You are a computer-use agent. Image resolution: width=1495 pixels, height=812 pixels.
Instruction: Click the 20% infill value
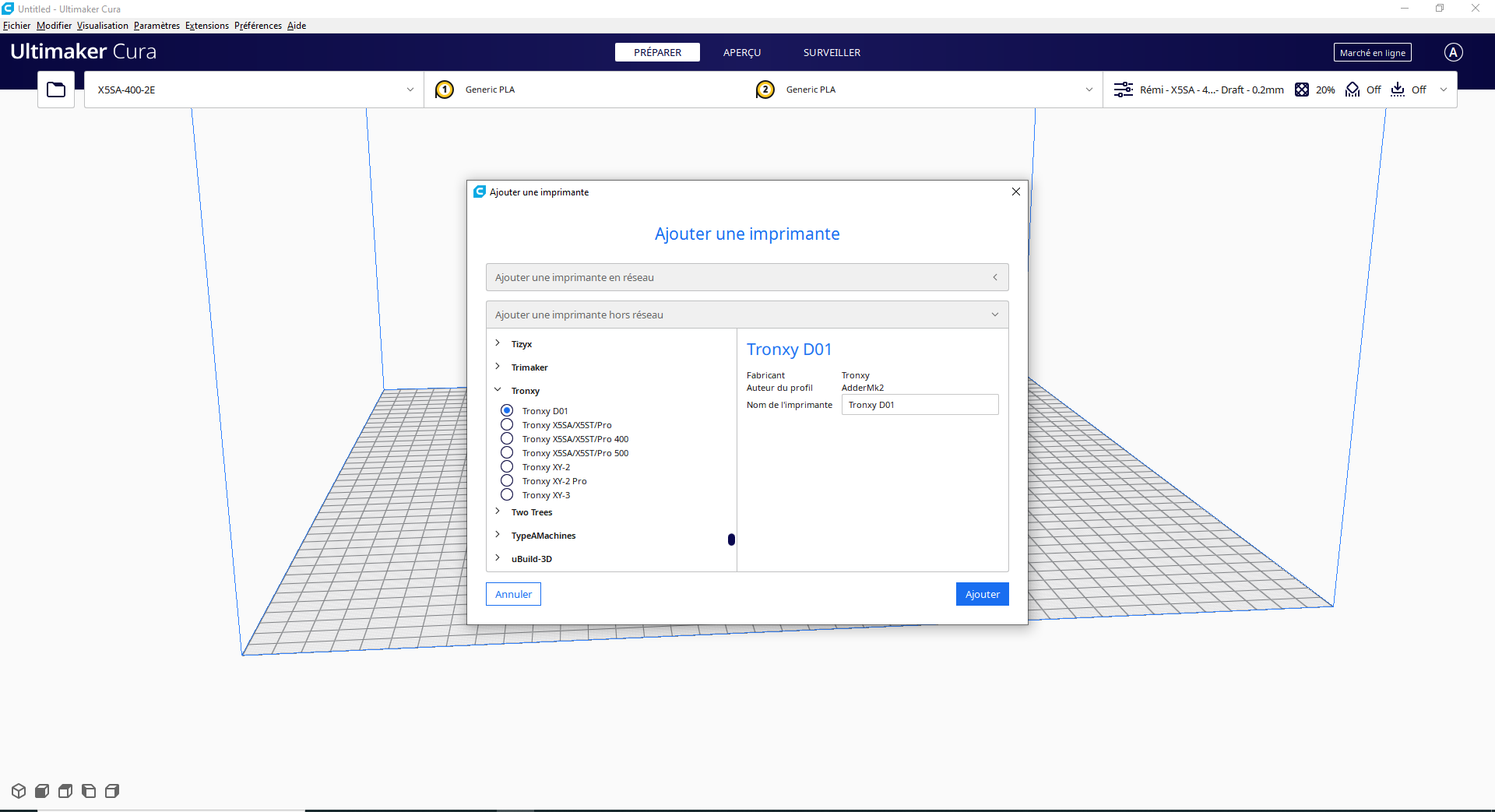[x=1325, y=90]
